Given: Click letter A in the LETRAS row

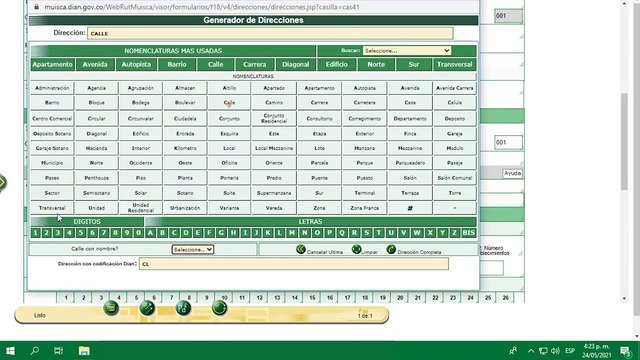Looking at the screenshot, I should 151,233.
